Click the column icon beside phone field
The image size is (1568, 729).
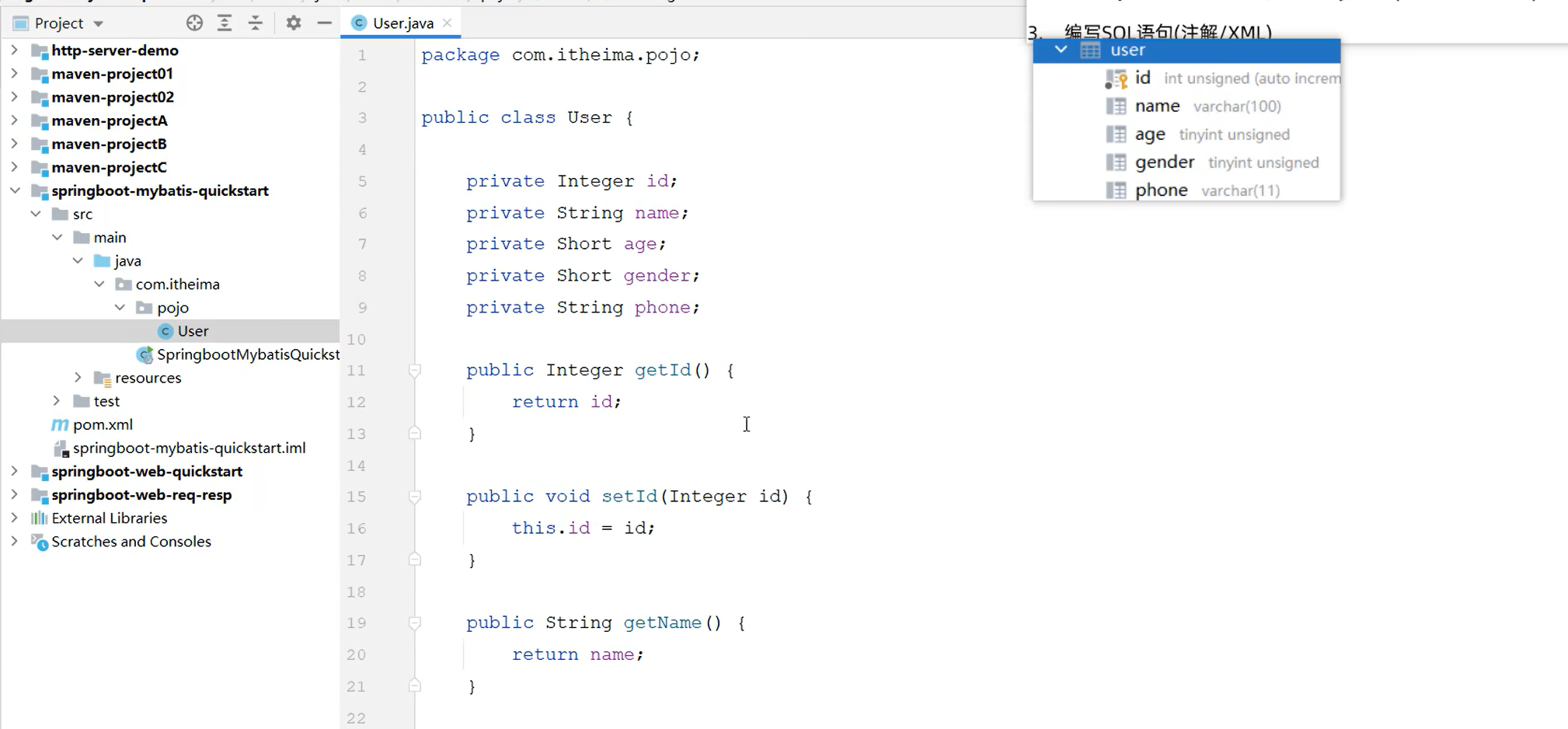coord(1116,190)
